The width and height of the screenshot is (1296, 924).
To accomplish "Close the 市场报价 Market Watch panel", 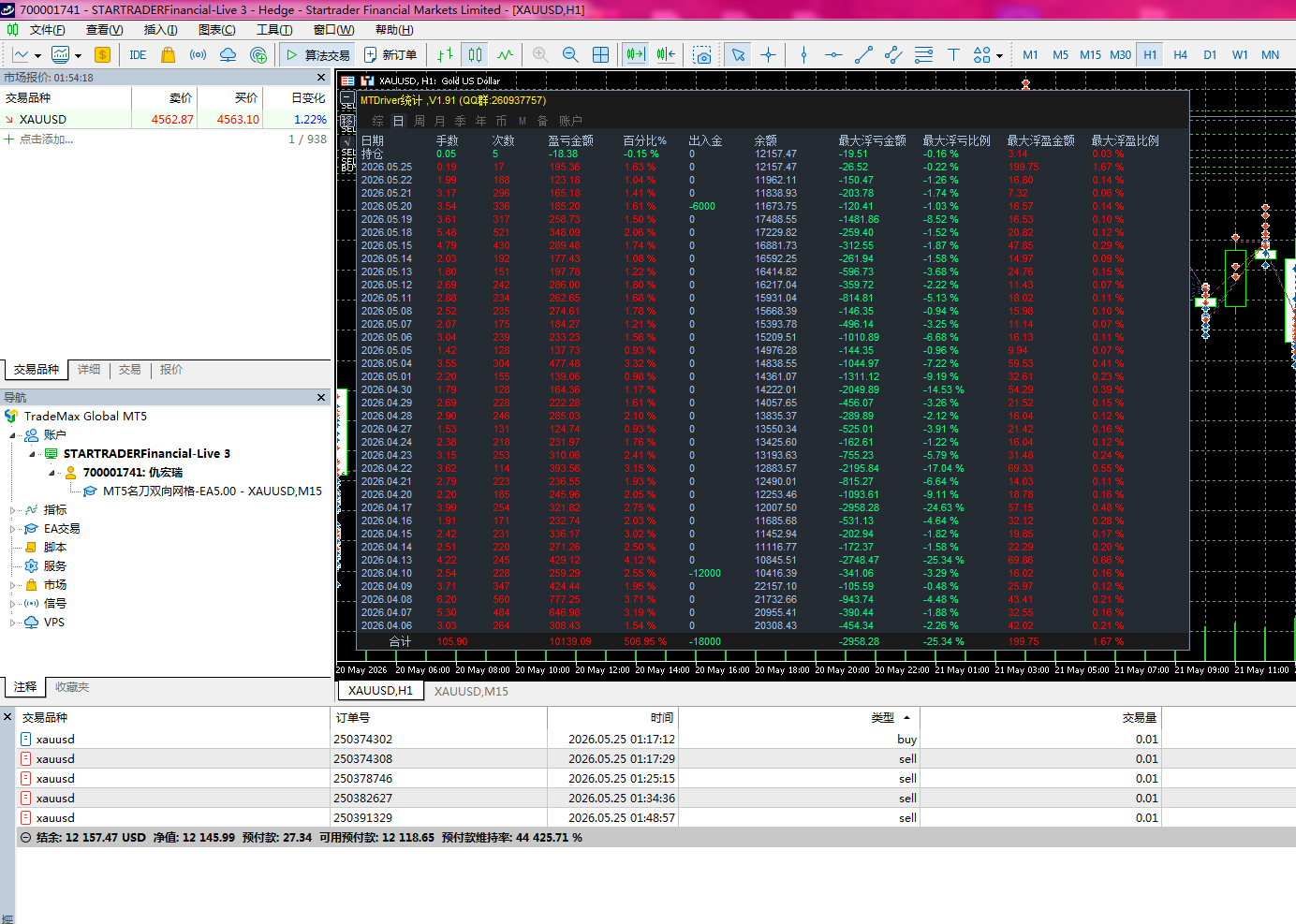I will [321, 78].
